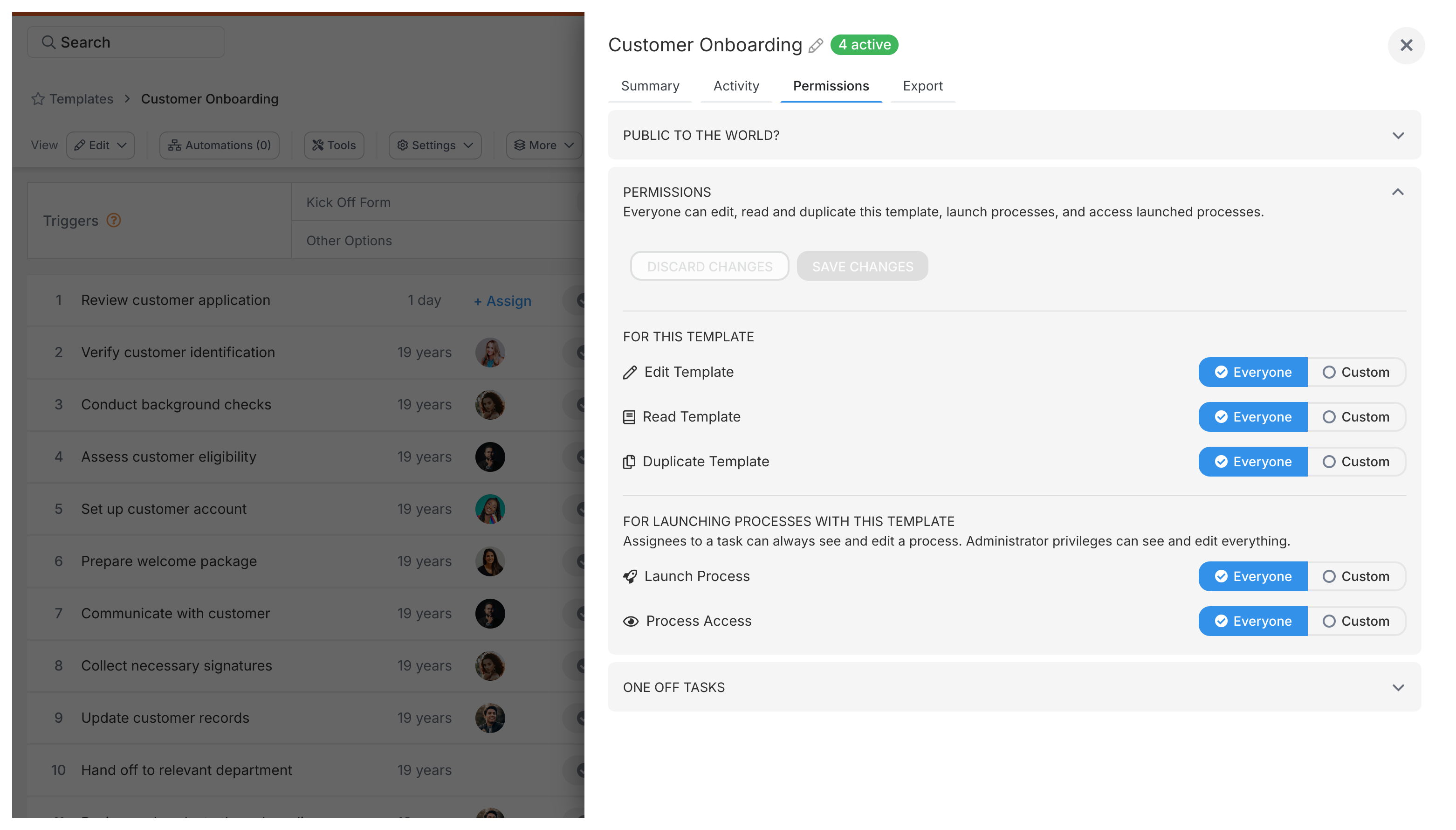Switch to the Activity tab

point(735,85)
